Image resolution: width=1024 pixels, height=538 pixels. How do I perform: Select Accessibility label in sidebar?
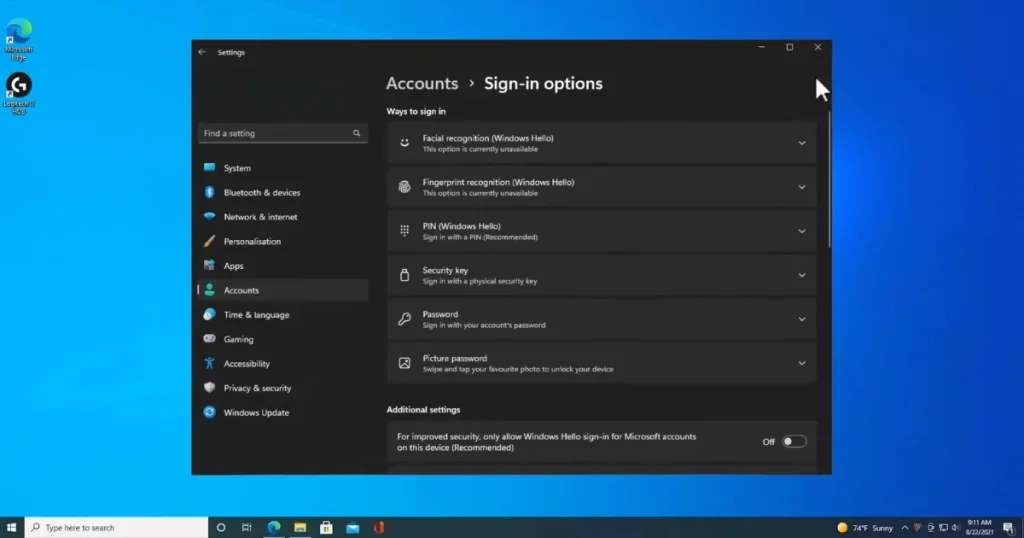point(246,364)
